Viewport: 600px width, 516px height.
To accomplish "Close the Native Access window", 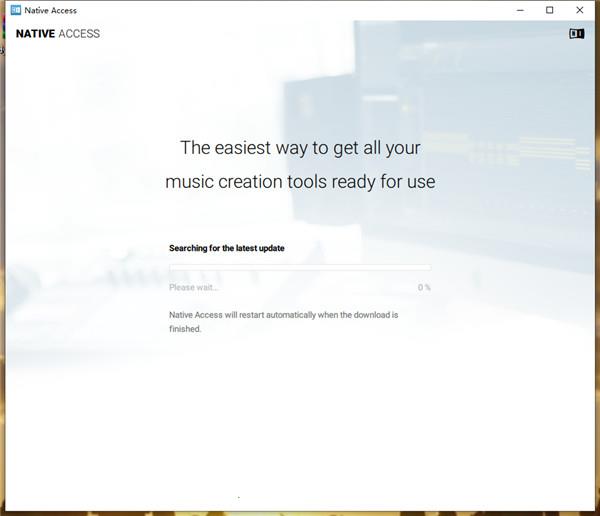I will point(580,10).
